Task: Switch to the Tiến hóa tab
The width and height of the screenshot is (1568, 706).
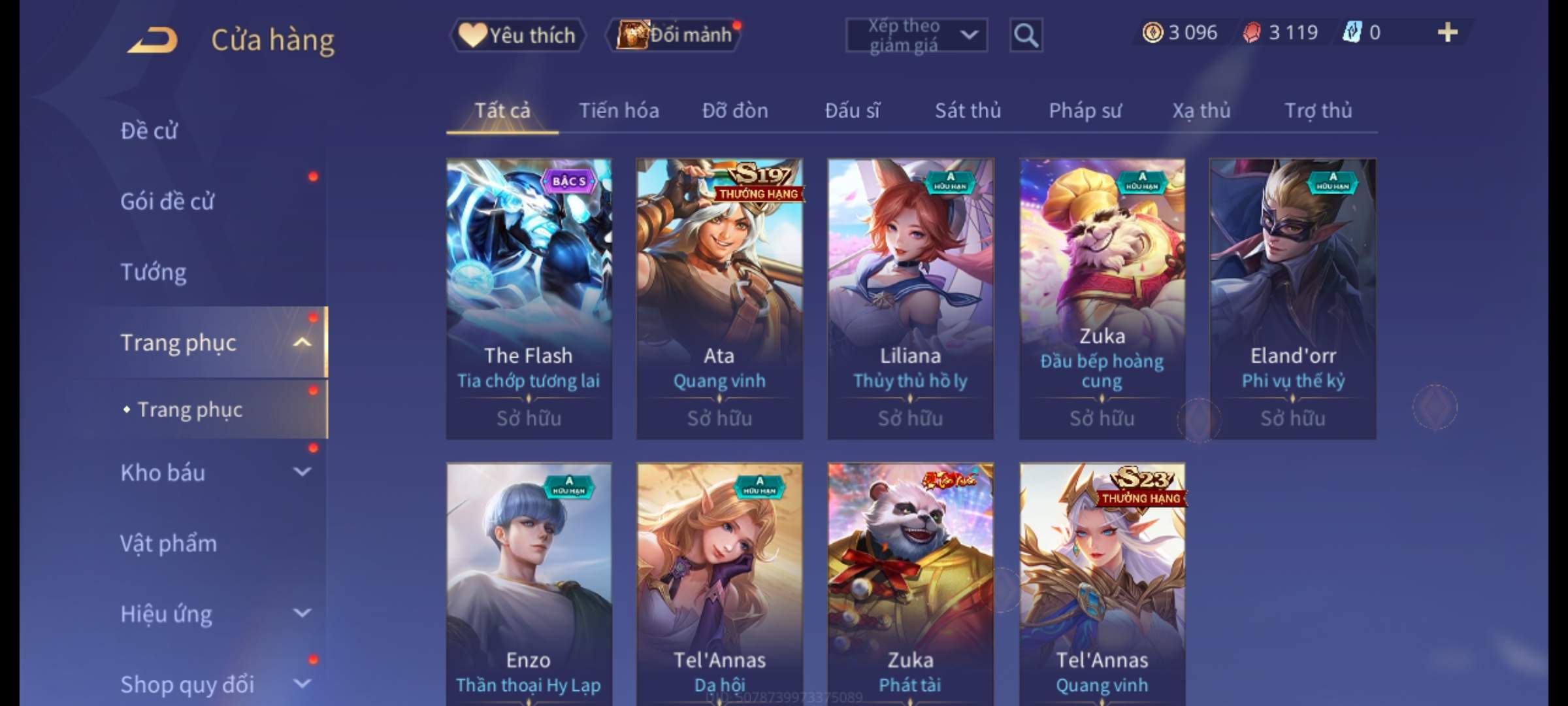Action: pyautogui.click(x=619, y=110)
